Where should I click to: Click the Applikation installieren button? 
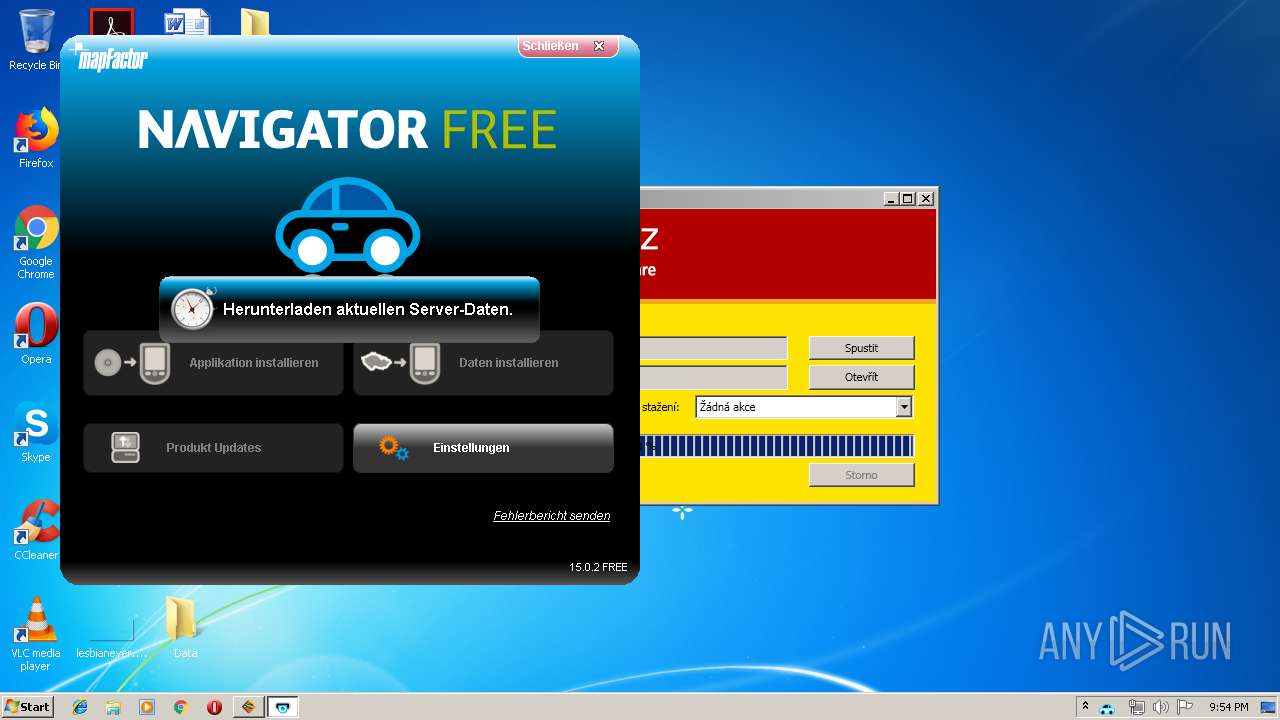click(213, 363)
